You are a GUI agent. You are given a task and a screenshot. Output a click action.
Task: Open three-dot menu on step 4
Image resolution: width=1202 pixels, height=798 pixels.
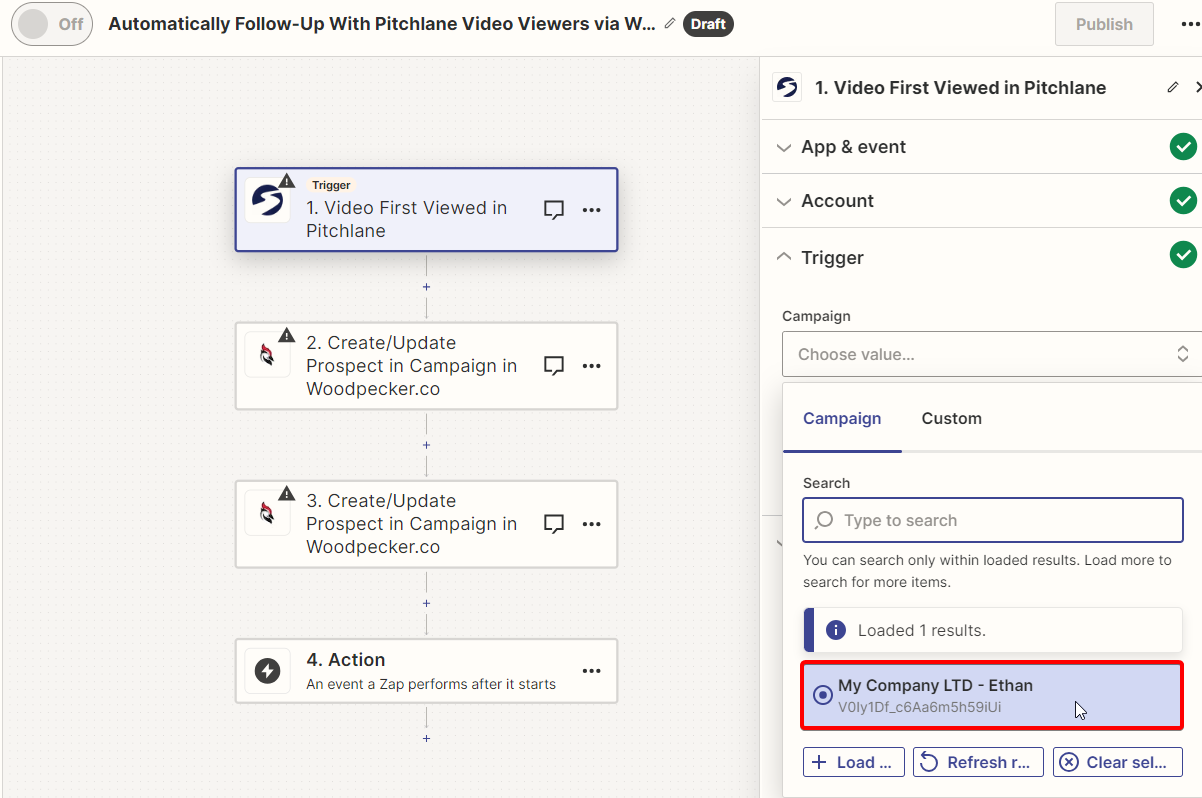592,671
